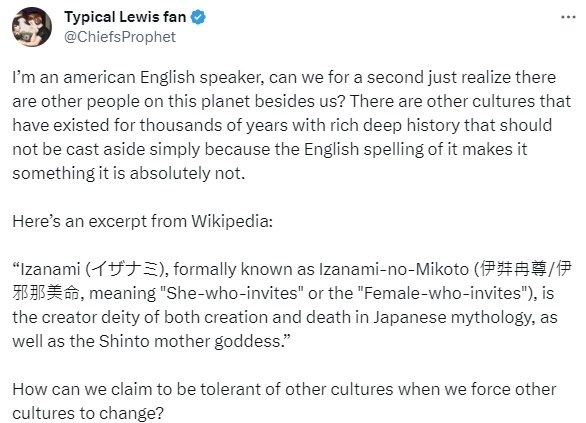Click the phrase "Female-who-invites"
Image resolution: width=586 pixels, height=423 pixels.
(442, 293)
